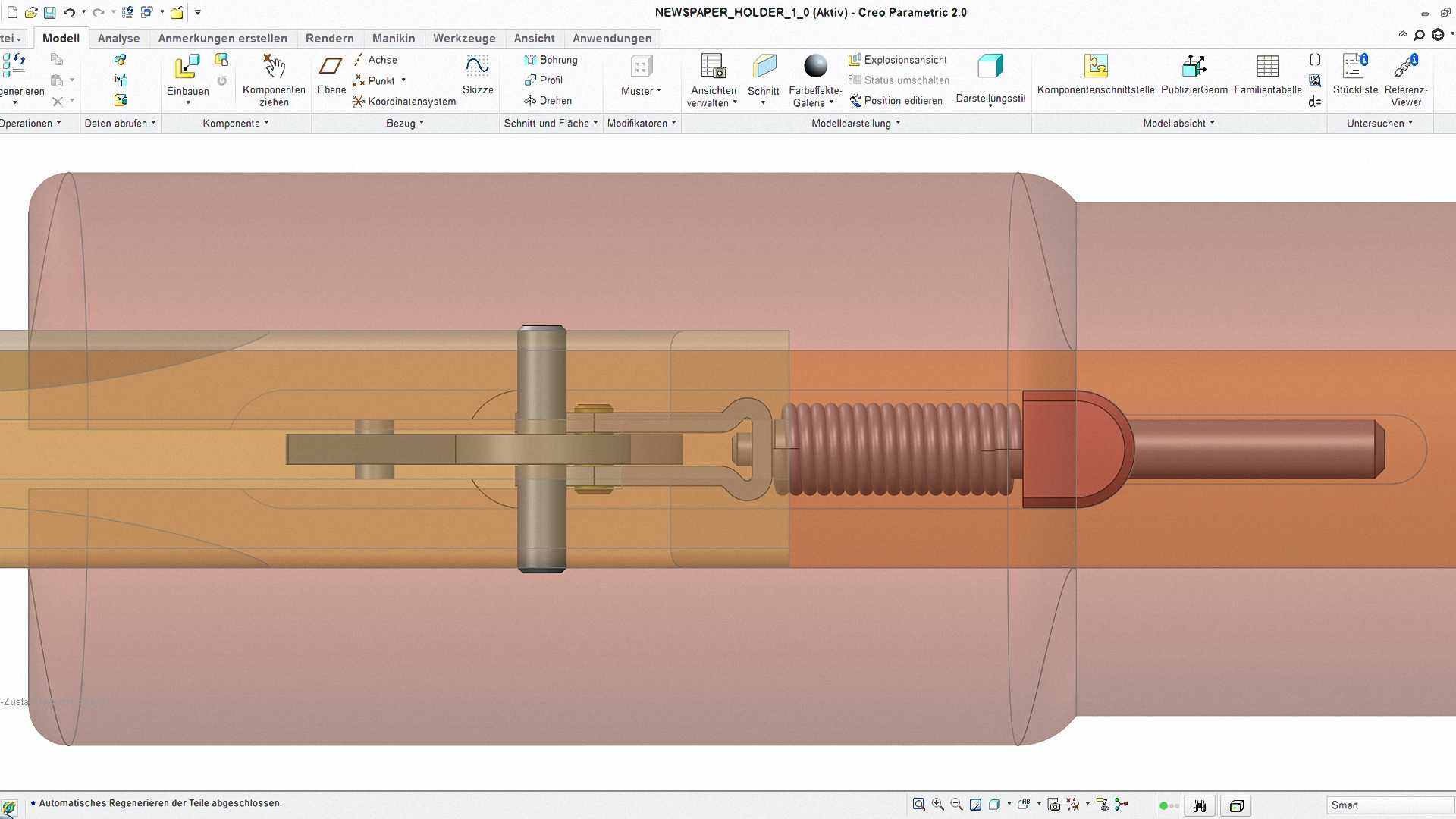Switch to the Werkzeuge tab
Viewport: 1456px width, 819px height.
coord(464,38)
